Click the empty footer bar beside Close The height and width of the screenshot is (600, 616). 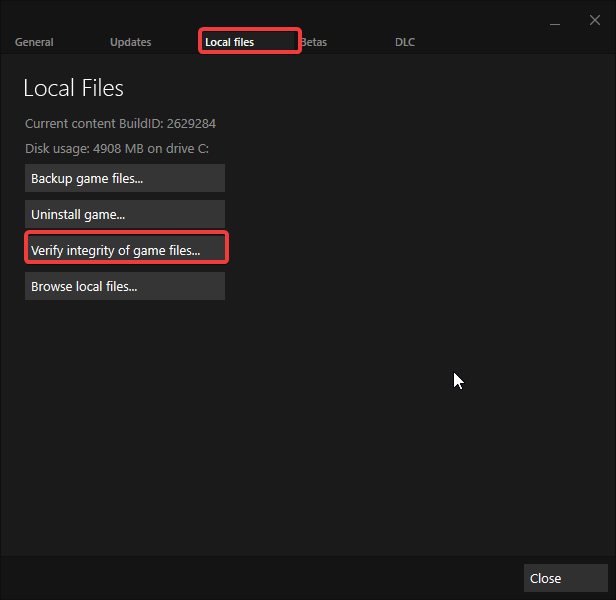(x=259, y=578)
